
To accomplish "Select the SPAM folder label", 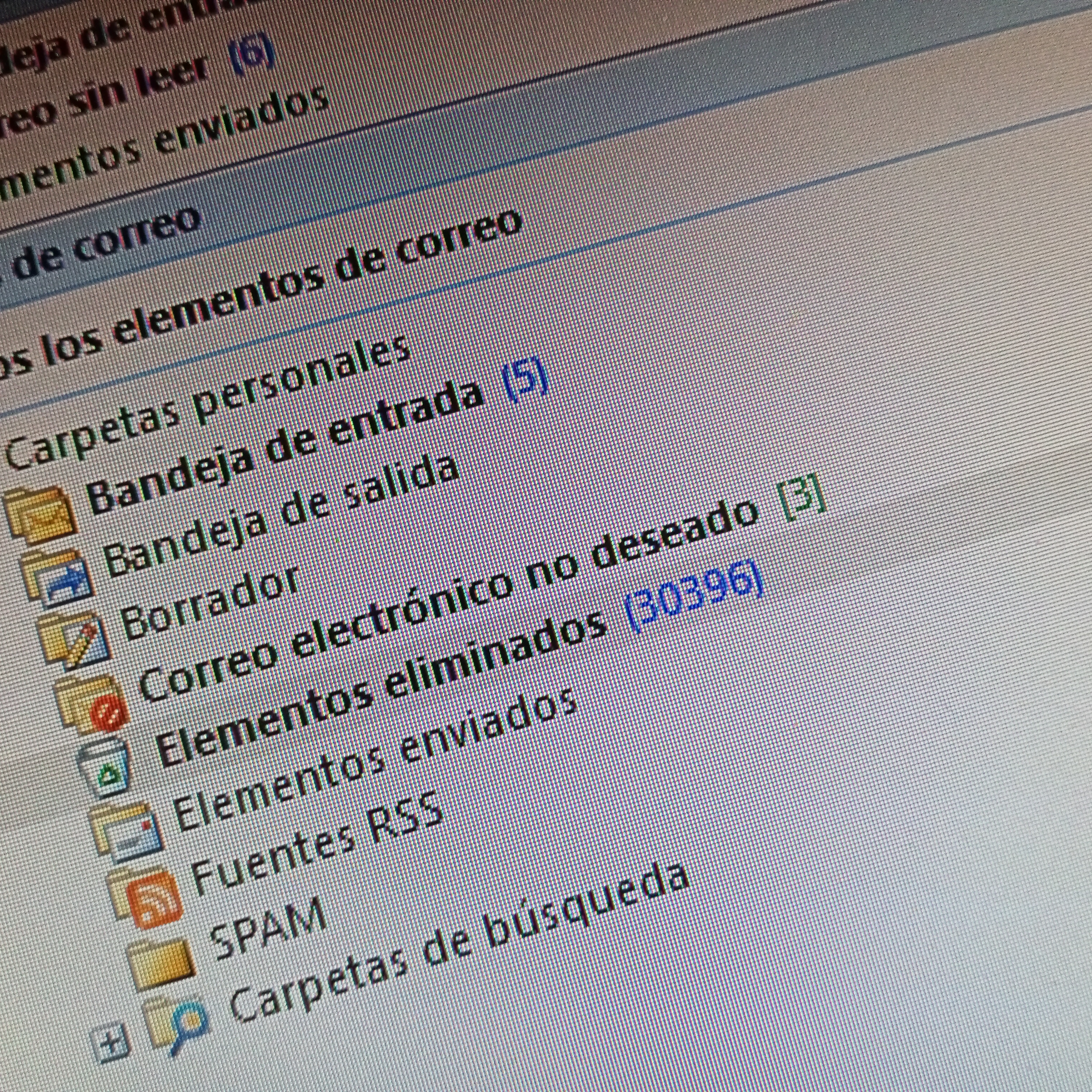I will pyautogui.click(x=268, y=931).
